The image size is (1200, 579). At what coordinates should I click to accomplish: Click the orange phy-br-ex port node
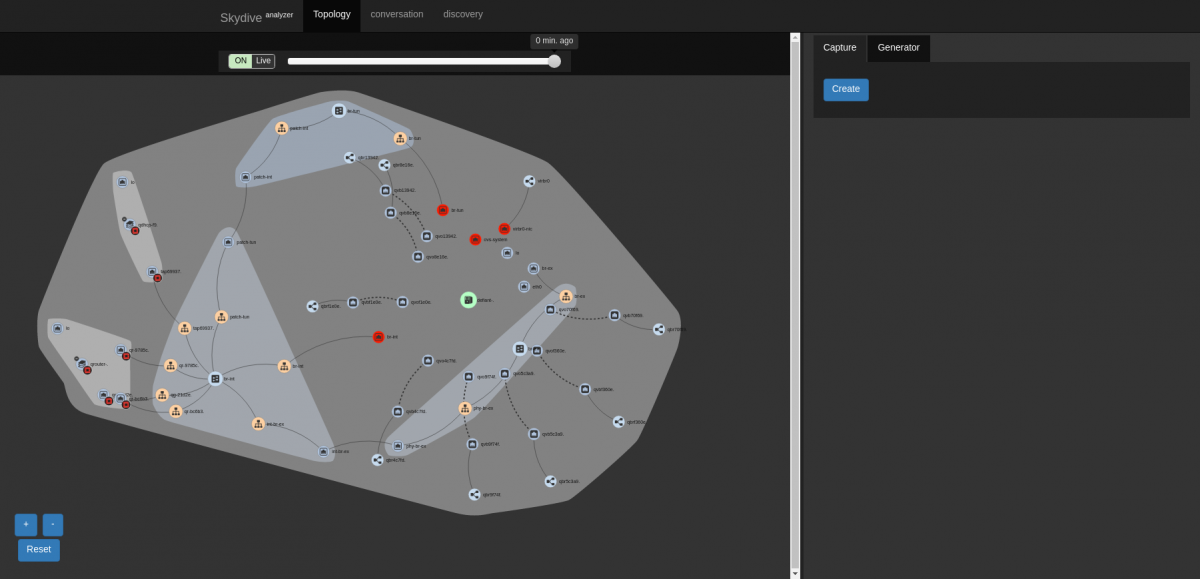[x=464, y=408]
